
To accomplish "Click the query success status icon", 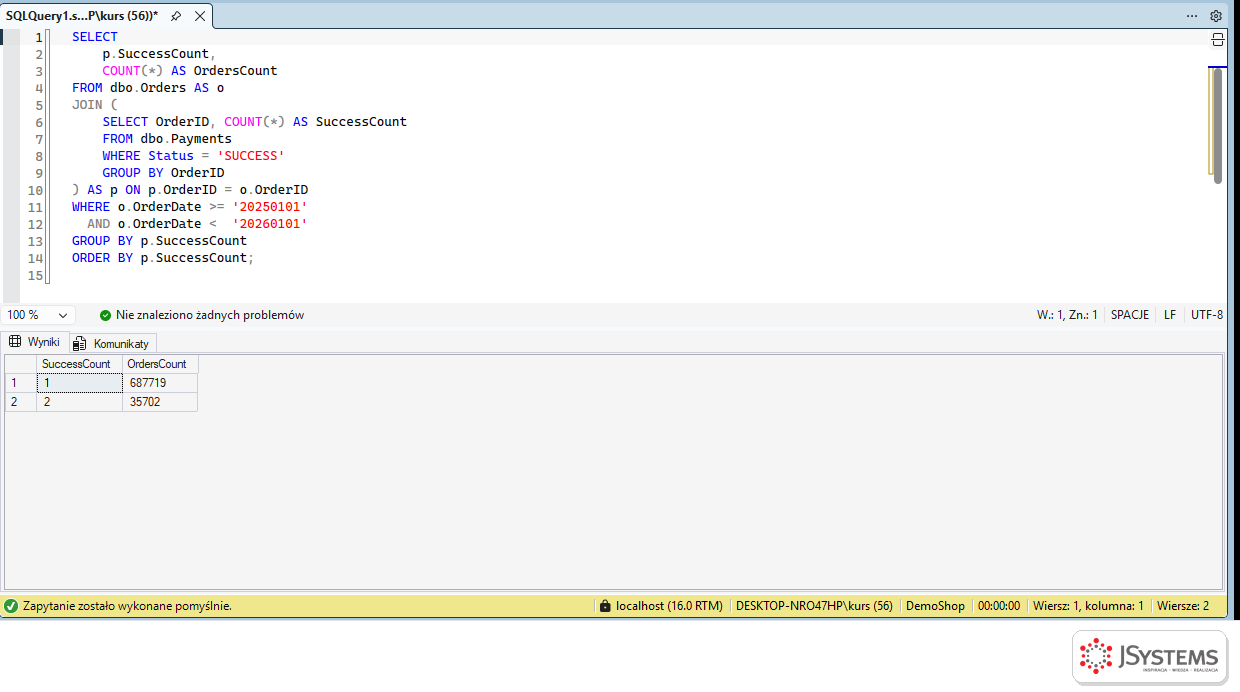I will (11, 606).
